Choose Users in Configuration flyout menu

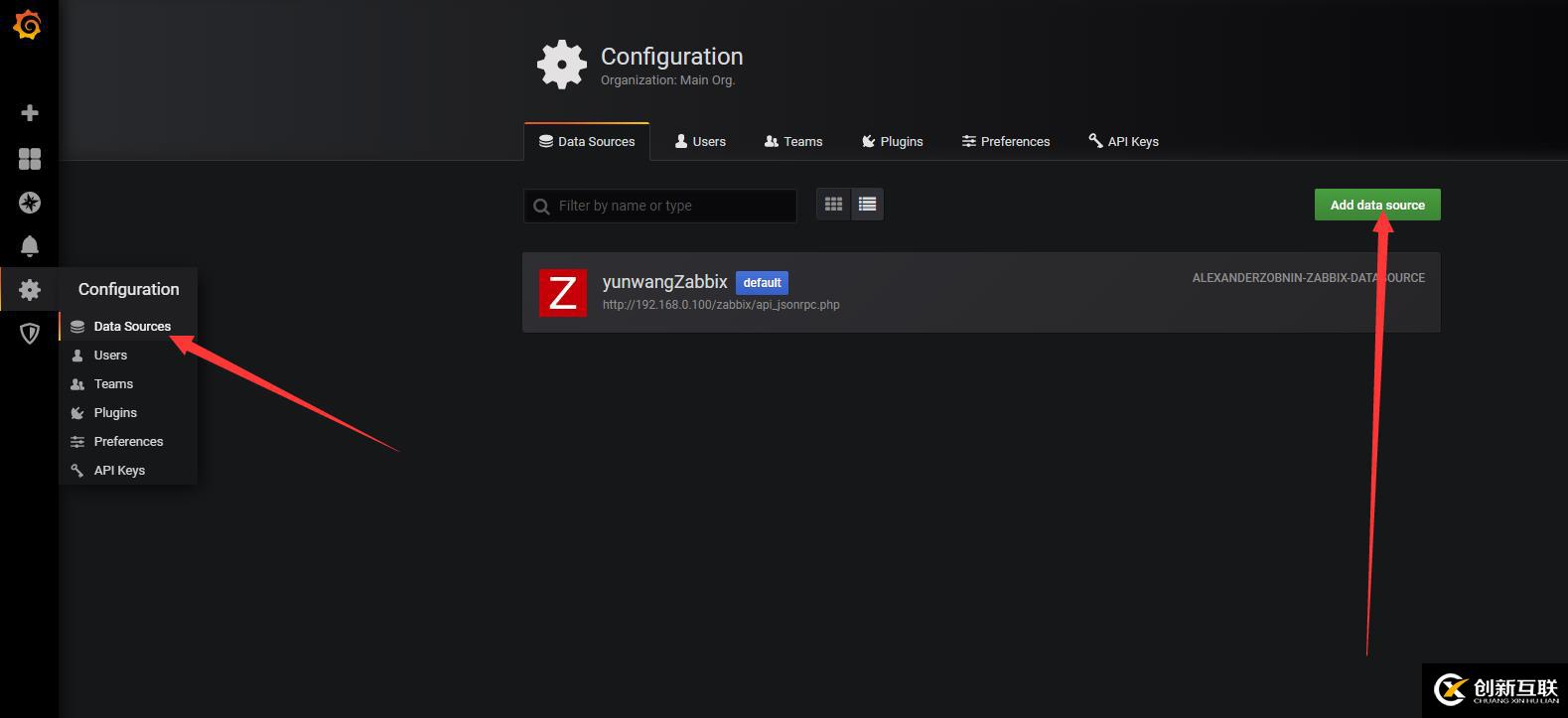[x=128, y=355]
